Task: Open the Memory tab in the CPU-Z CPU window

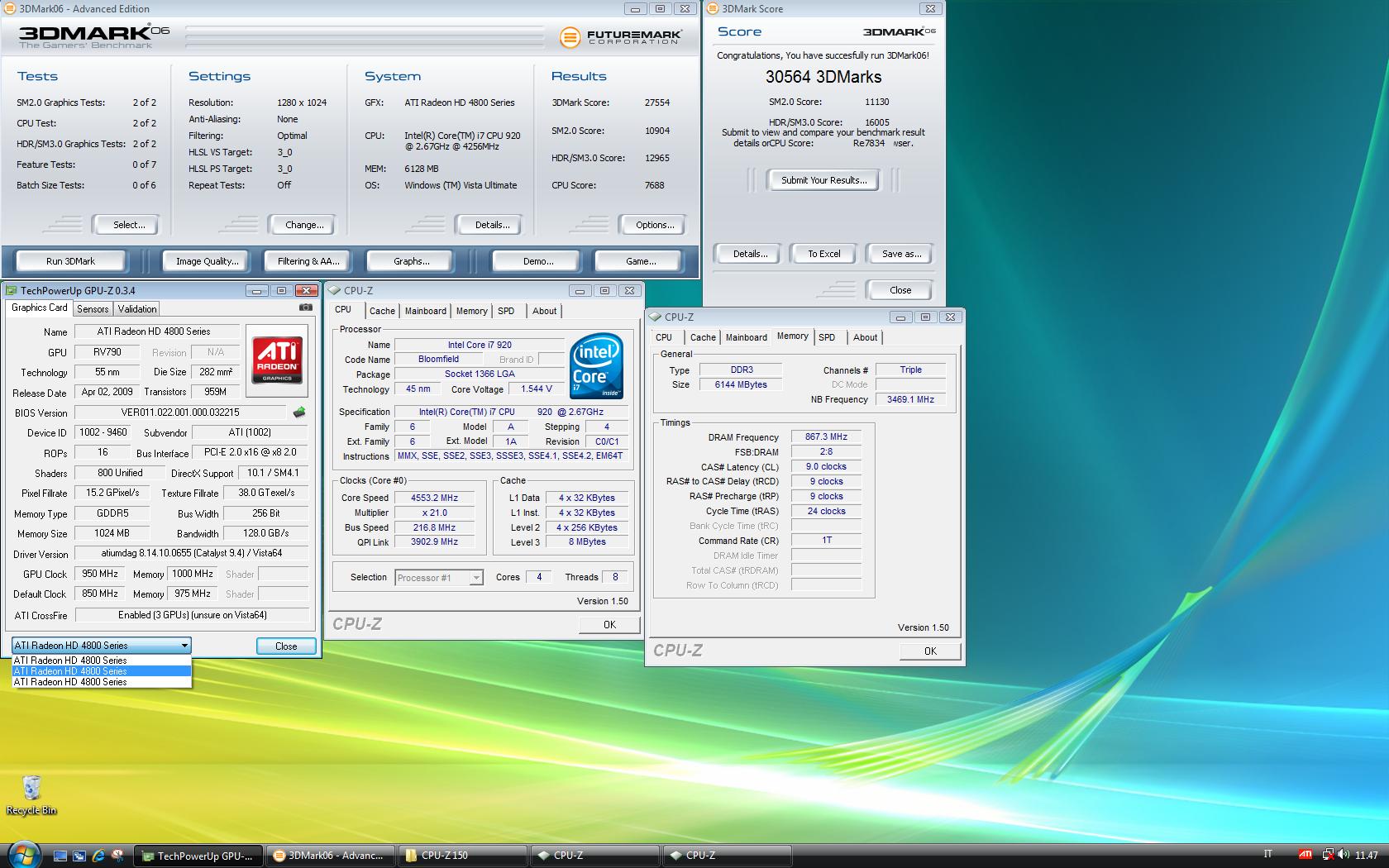Action: (472, 311)
